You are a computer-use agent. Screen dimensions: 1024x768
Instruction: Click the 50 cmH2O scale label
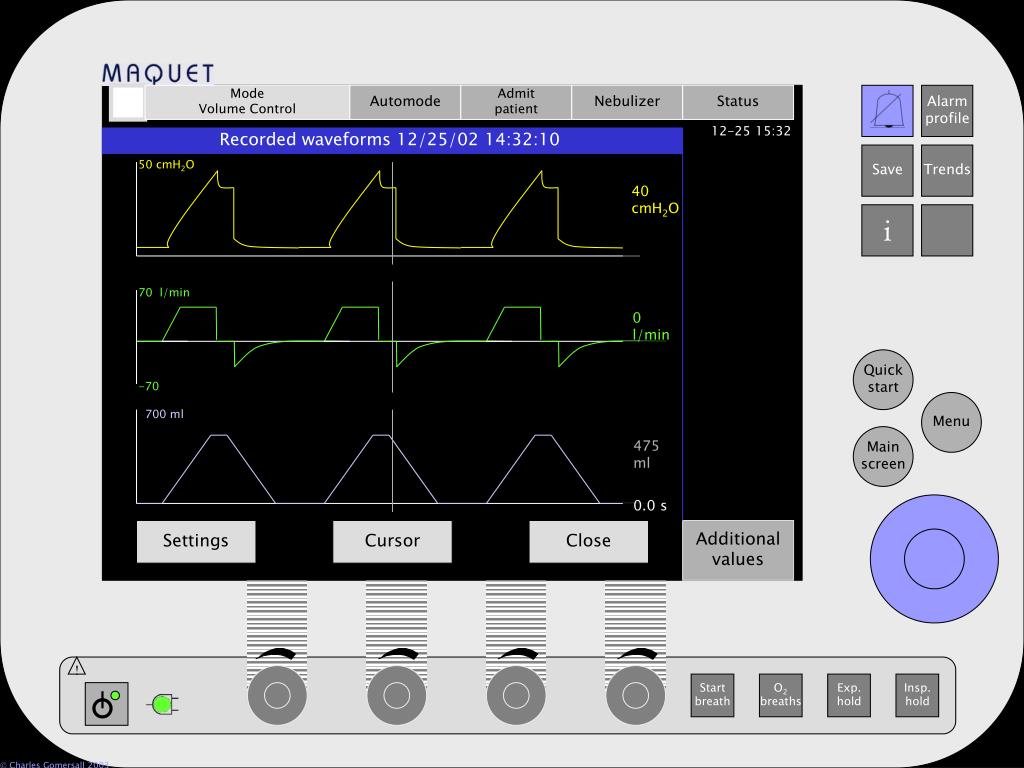coord(167,165)
